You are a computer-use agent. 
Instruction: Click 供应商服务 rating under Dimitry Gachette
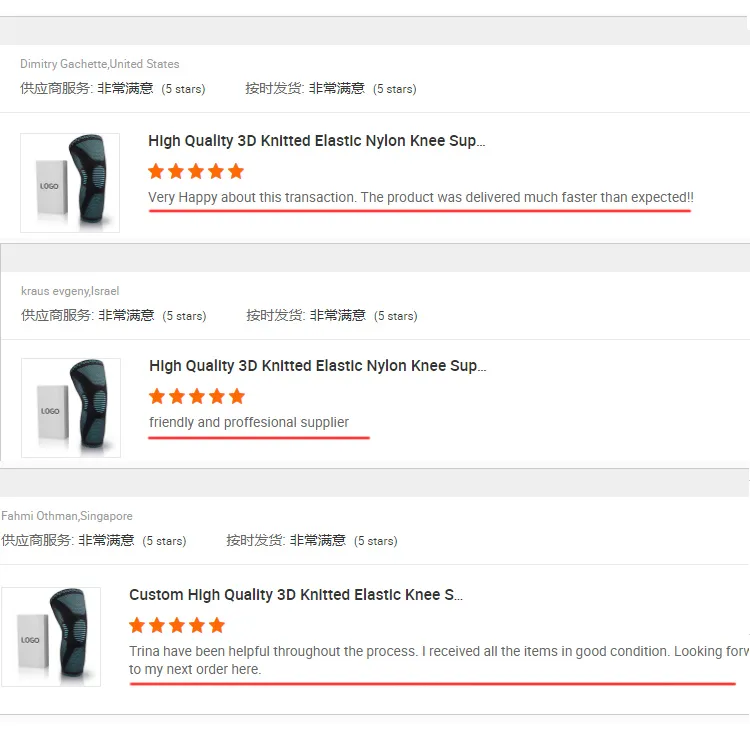coord(113,88)
